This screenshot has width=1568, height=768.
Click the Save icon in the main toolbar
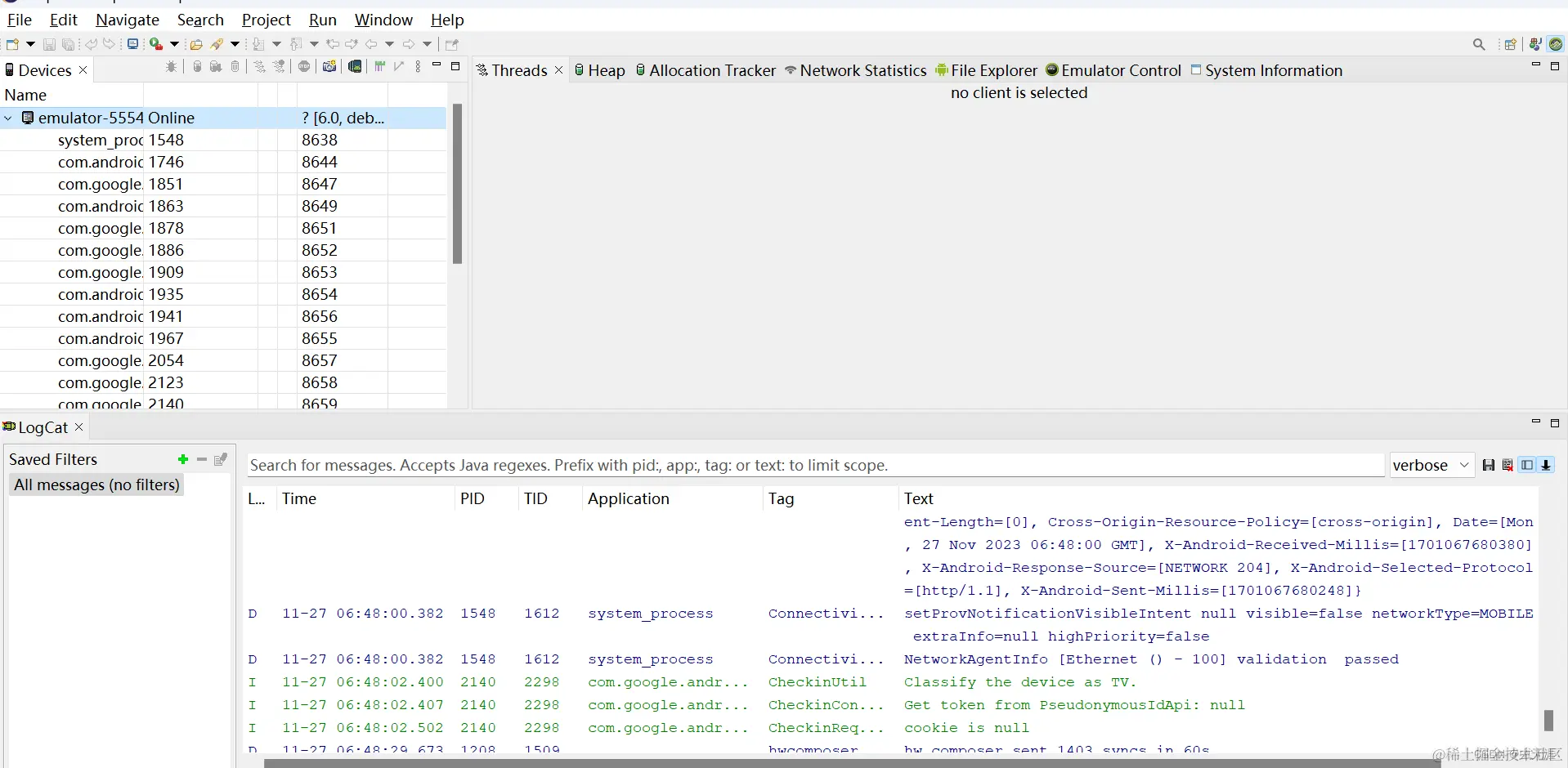click(x=49, y=44)
